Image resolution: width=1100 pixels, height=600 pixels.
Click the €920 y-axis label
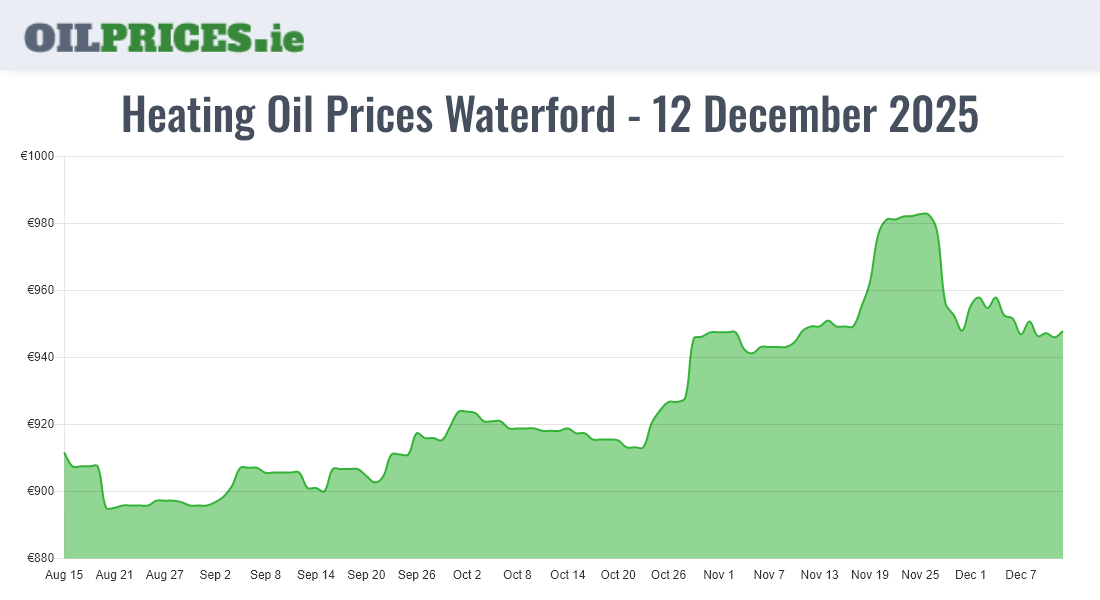click(40, 425)
